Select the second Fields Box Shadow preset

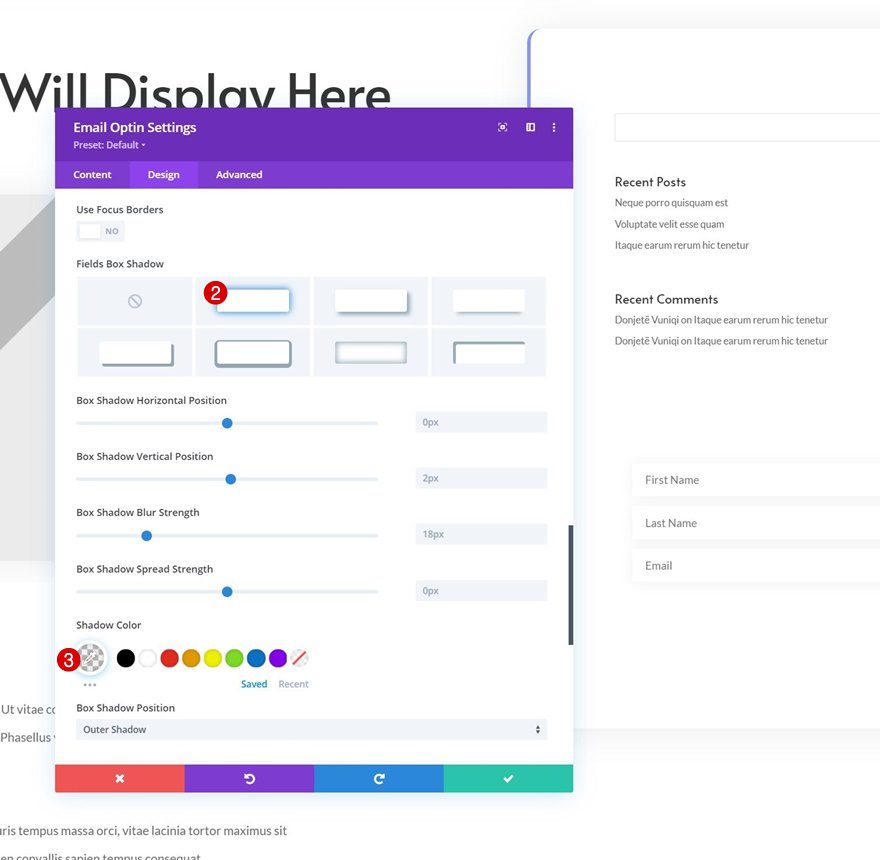click(253, 300)
